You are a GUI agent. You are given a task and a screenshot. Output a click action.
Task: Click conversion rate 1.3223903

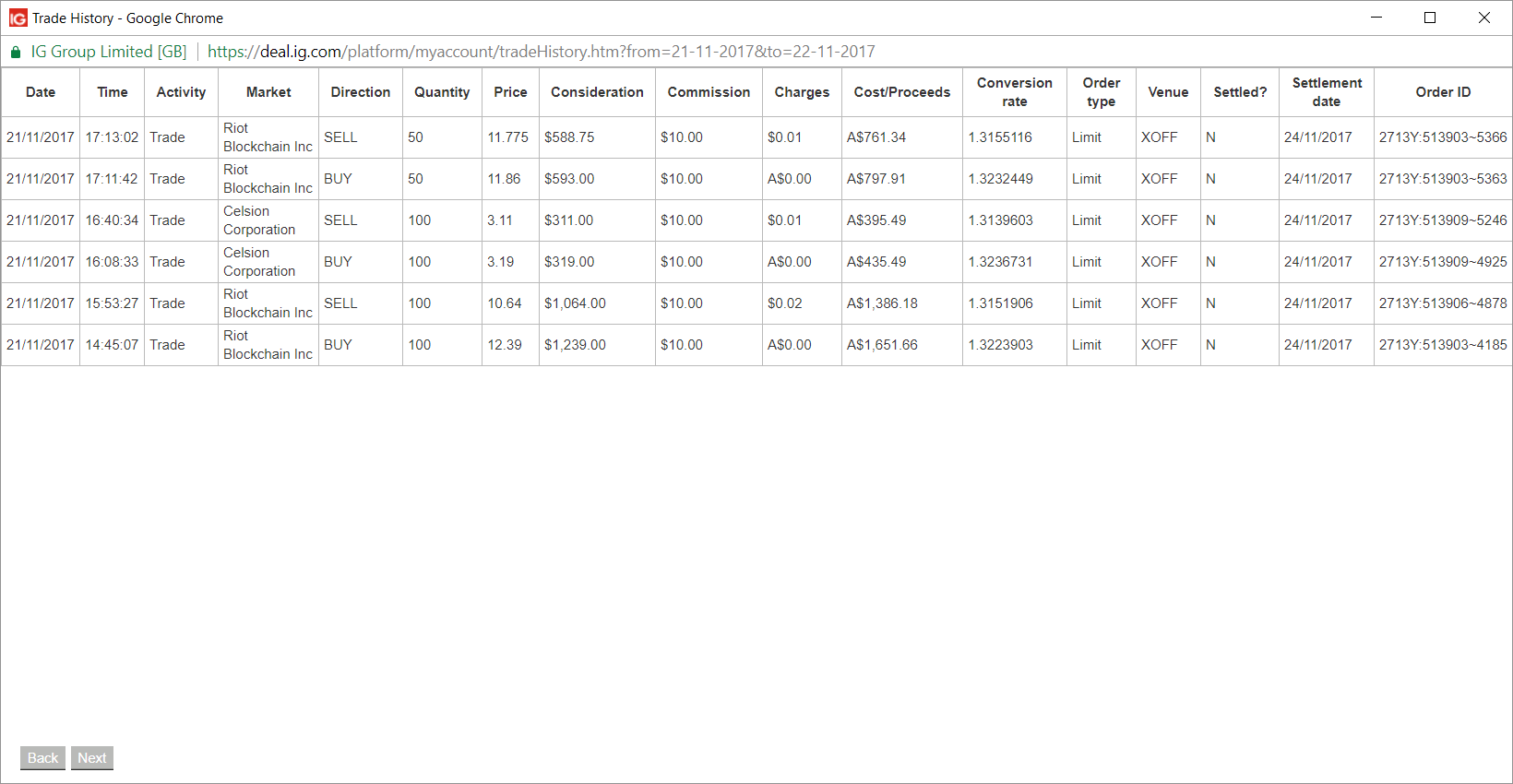tap(1000, 345)
